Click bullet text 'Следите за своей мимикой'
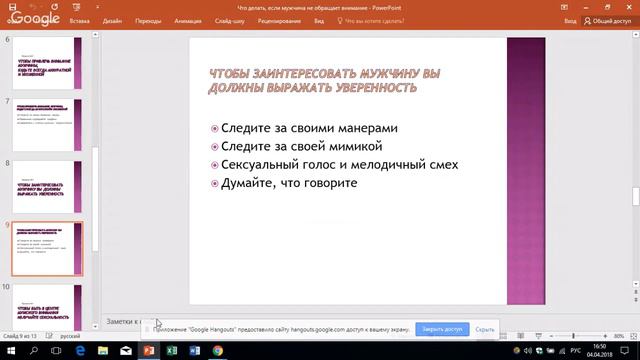The height and width of the screenshot is (360, 640). tap(302, 147)
